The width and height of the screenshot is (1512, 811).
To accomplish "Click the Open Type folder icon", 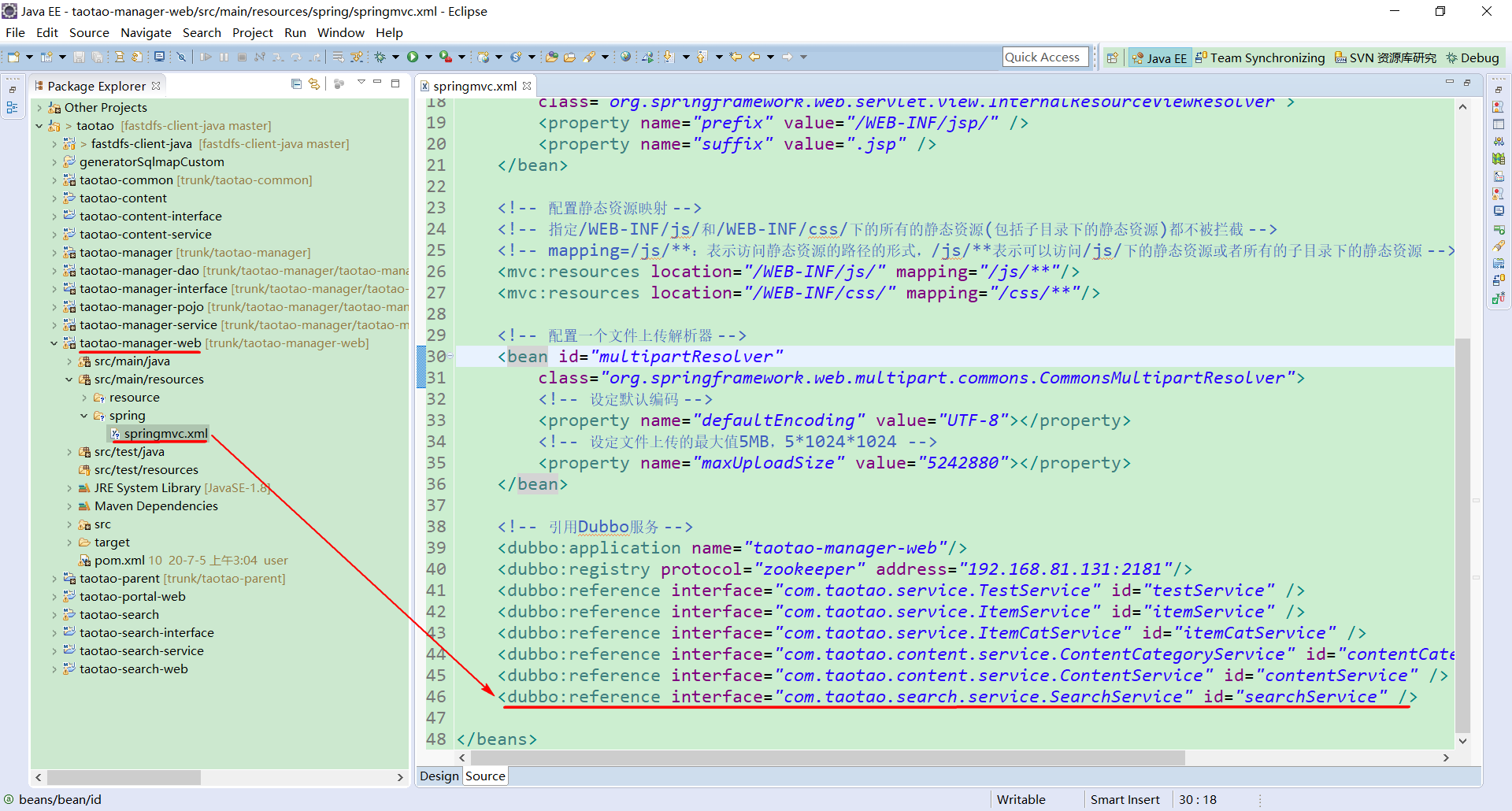I will coord(552,57).
